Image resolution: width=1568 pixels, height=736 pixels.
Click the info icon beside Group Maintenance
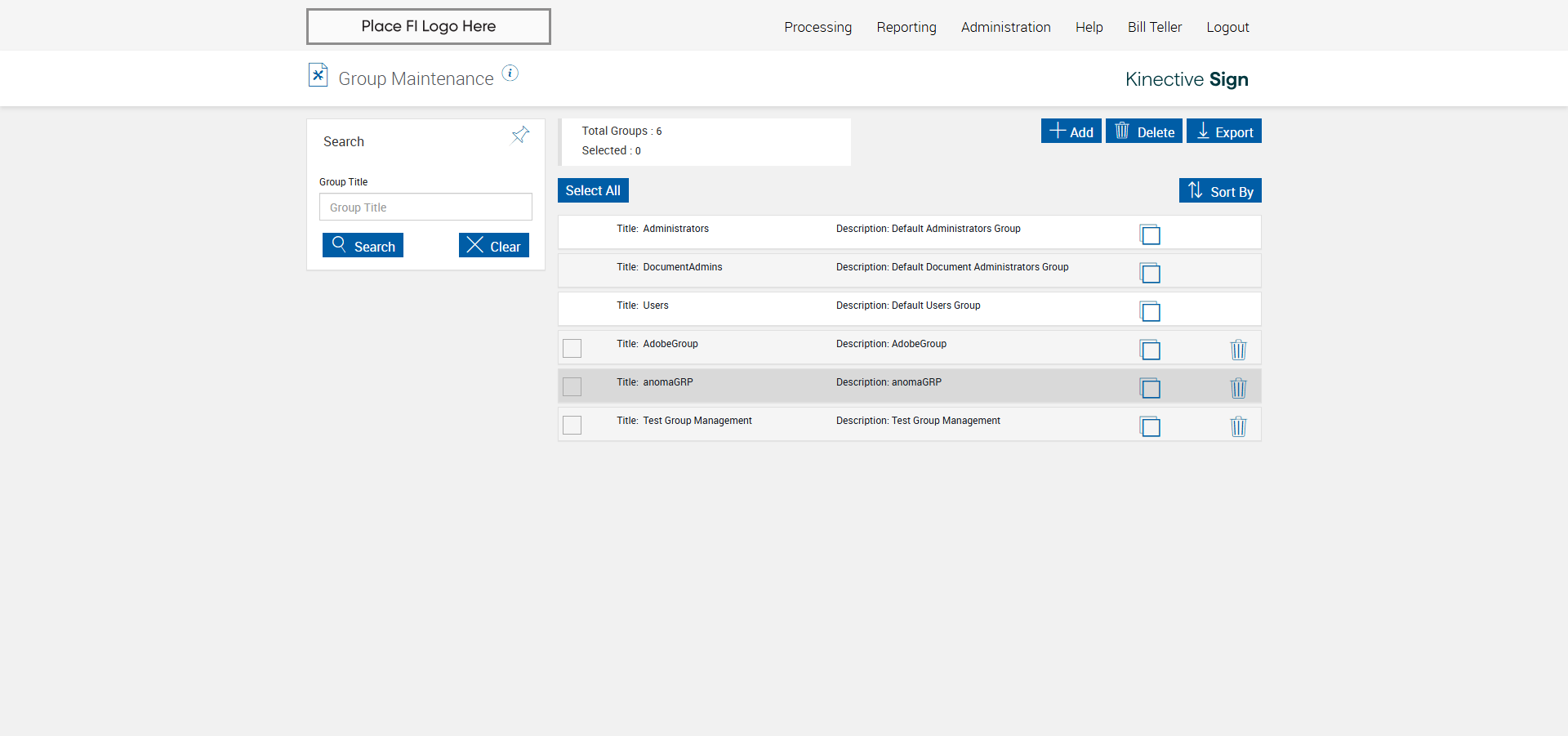pos(510,74)
